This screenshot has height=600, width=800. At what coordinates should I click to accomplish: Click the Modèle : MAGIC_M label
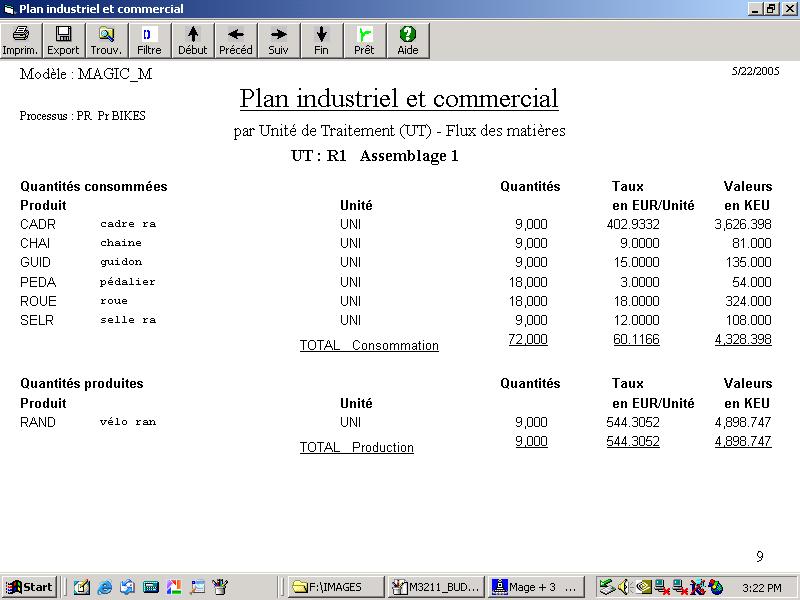86,74
